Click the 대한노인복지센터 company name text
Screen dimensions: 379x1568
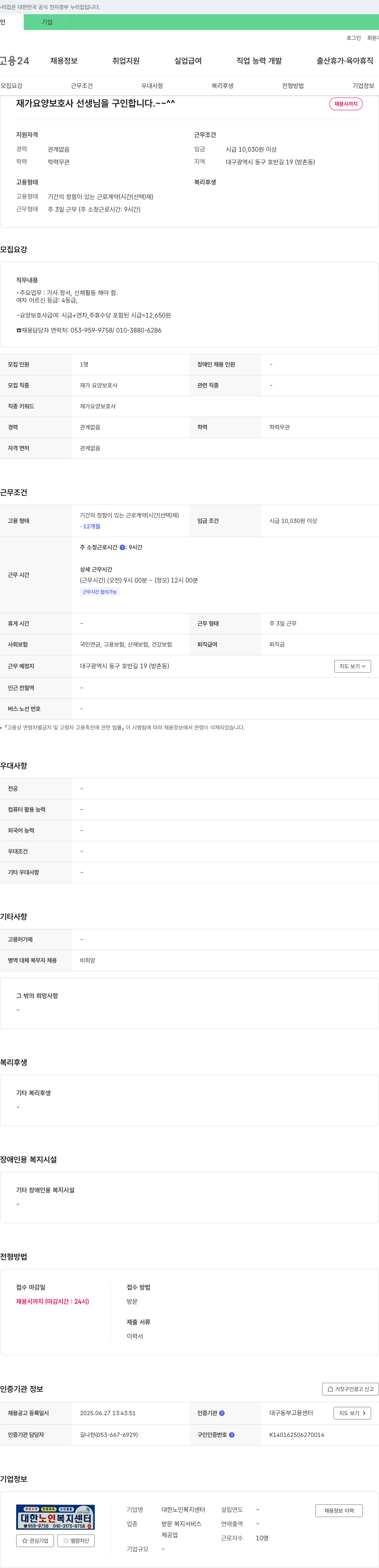point(183,1510)
